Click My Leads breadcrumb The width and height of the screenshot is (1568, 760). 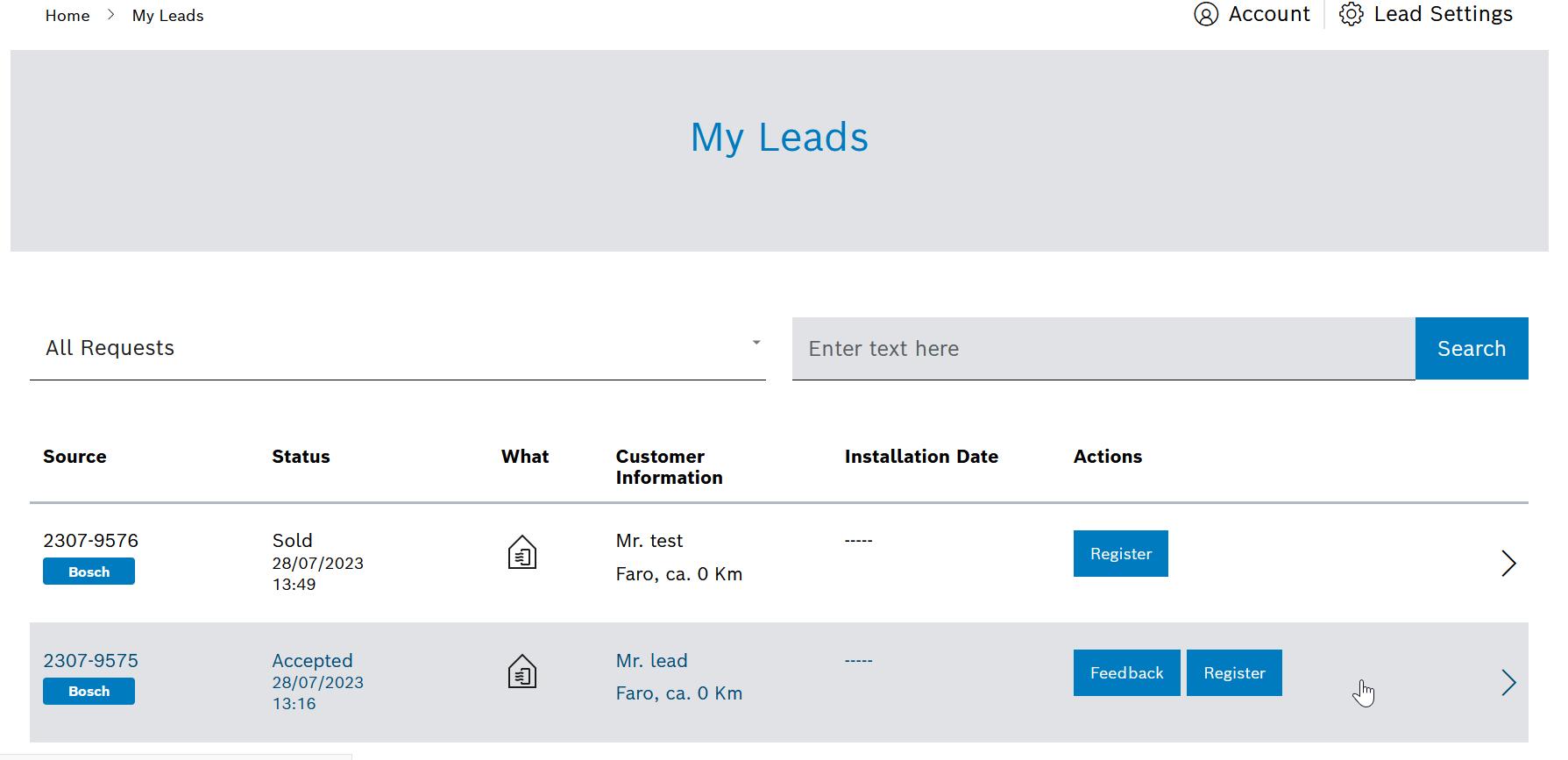click(167, 16)
